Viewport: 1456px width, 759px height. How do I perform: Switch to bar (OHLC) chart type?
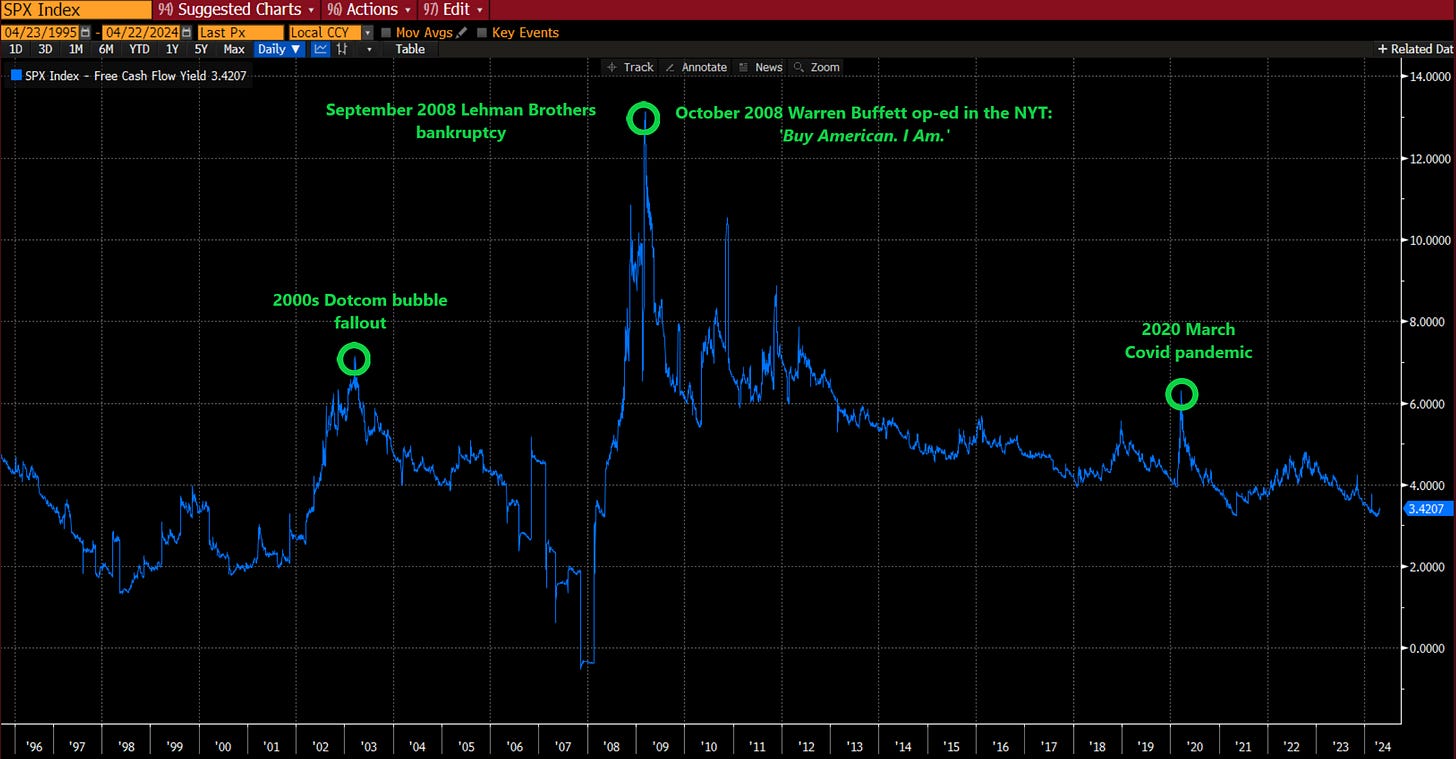point(342,49)
